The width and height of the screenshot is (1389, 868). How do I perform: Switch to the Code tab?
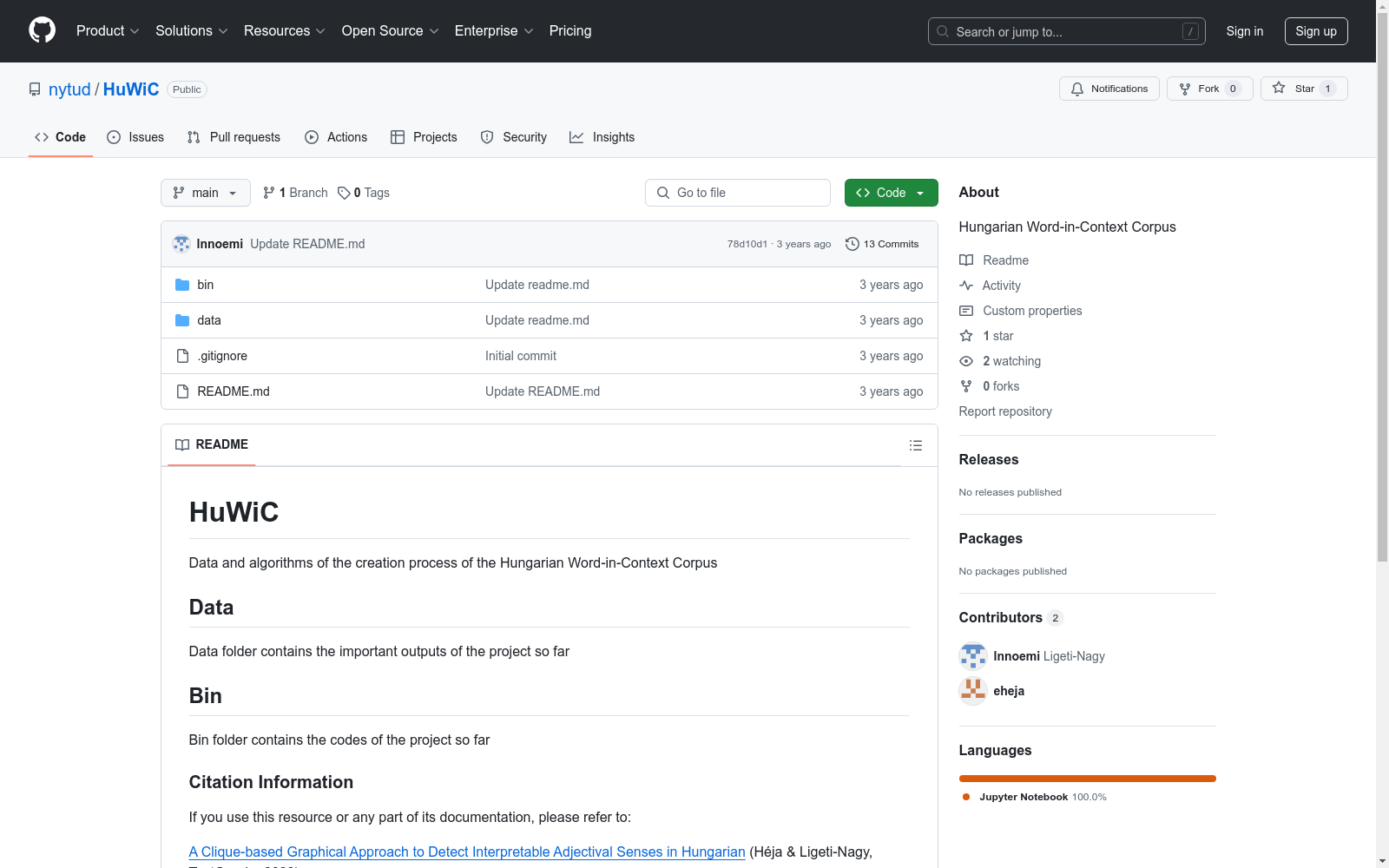pos(61,137)
